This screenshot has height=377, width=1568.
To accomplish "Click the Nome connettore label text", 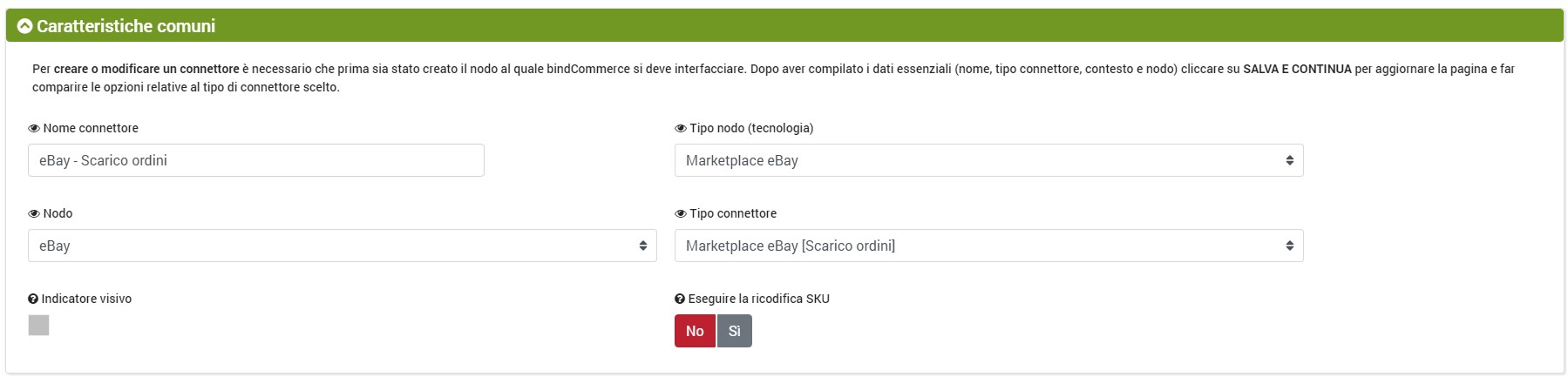I will click(91, 128).
